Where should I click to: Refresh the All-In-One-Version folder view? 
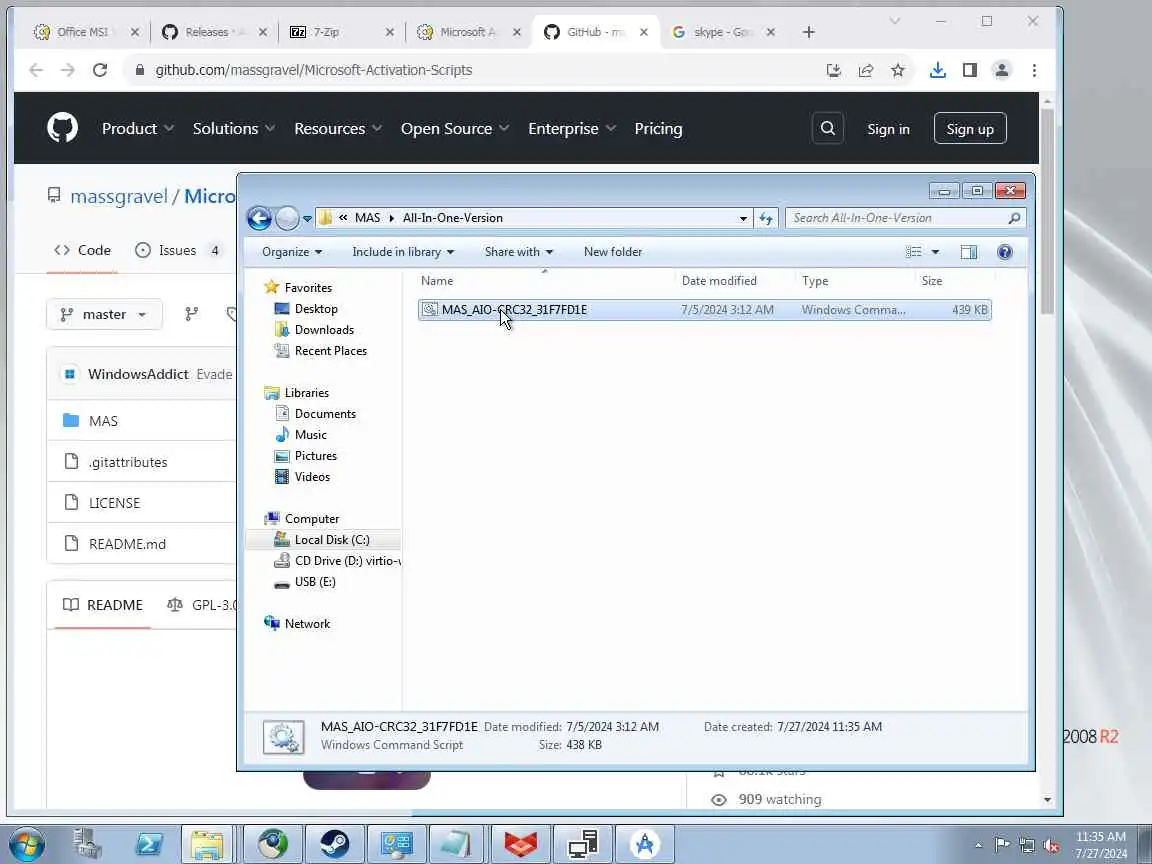pos(766,218)
